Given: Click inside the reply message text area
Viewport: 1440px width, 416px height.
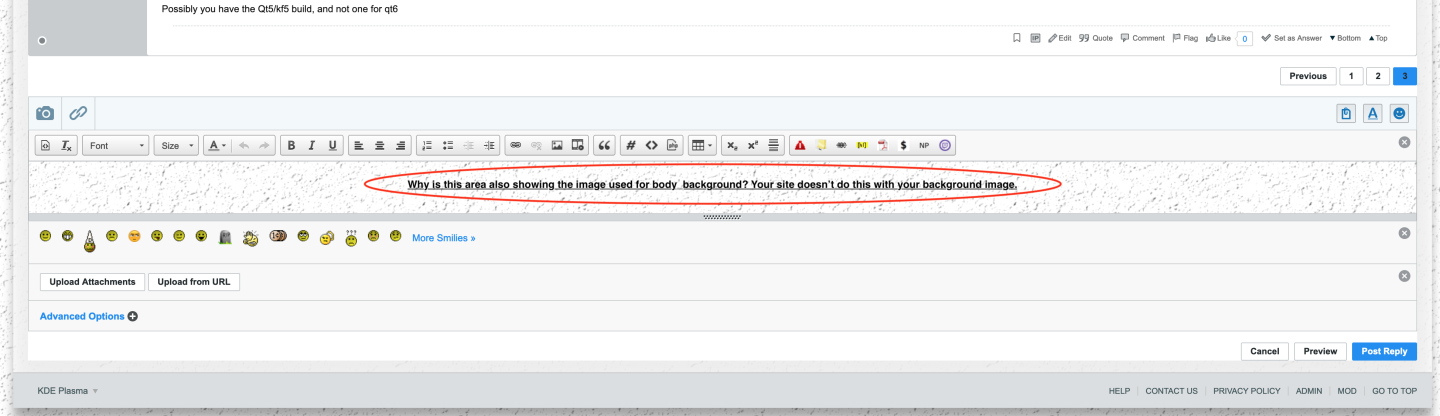Looking at the screenshot, I should coord(722,187).
